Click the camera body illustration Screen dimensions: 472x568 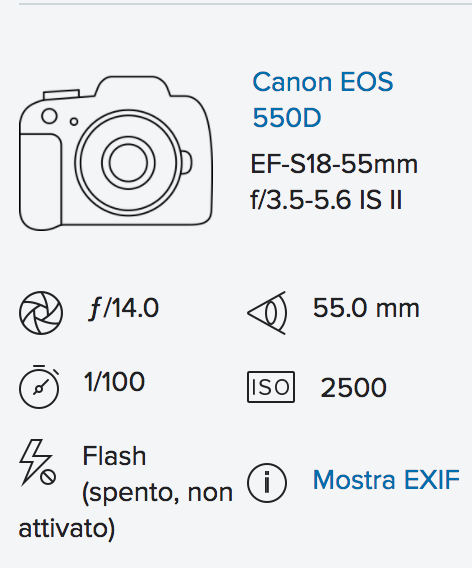116,153
